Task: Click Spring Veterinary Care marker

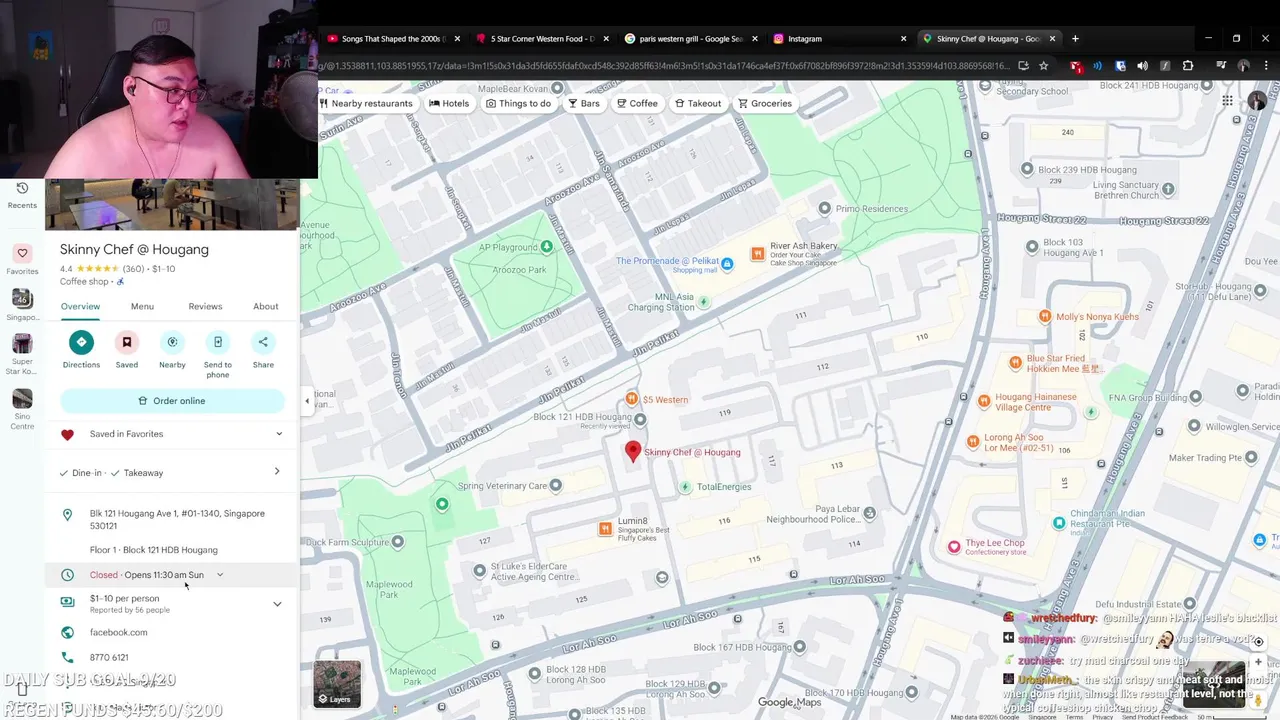Action: [556, 486]
